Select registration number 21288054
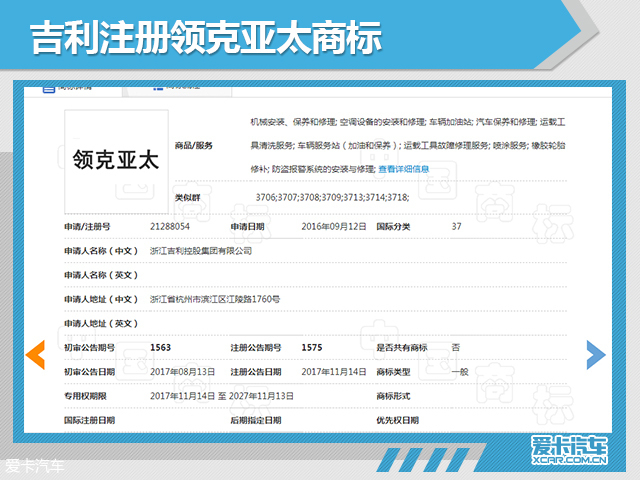Screen dimensions: 640x480 tap(170, 227)
